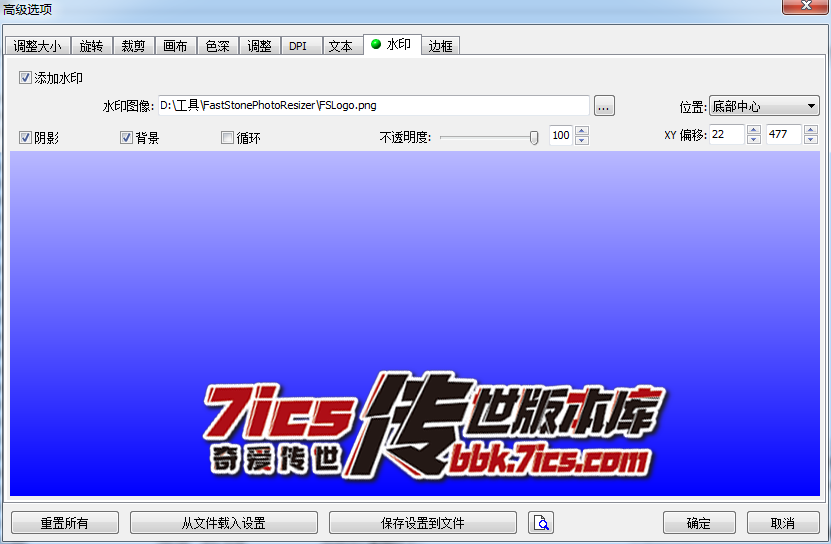Select the 色深 tab
Viewport: 831px width, 544px height.
(217, 46)
